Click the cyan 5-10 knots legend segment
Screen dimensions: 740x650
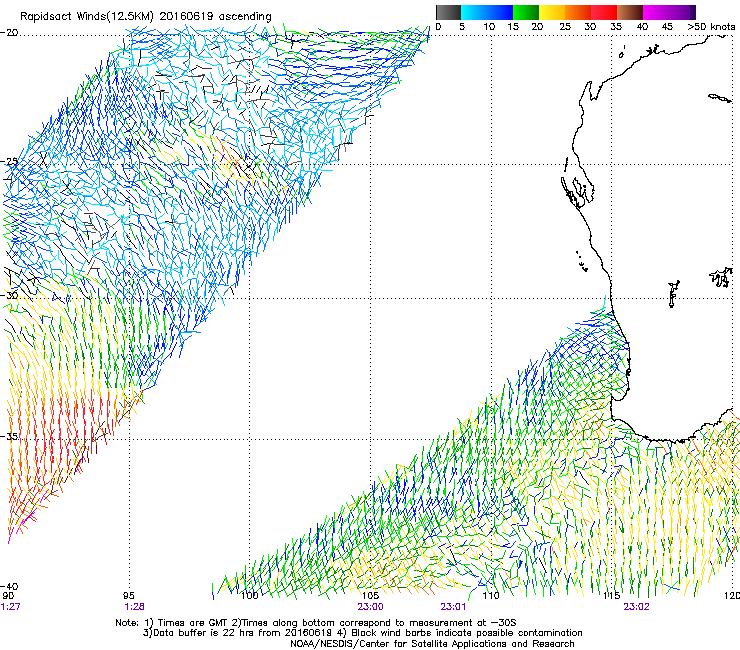[474, 12]
